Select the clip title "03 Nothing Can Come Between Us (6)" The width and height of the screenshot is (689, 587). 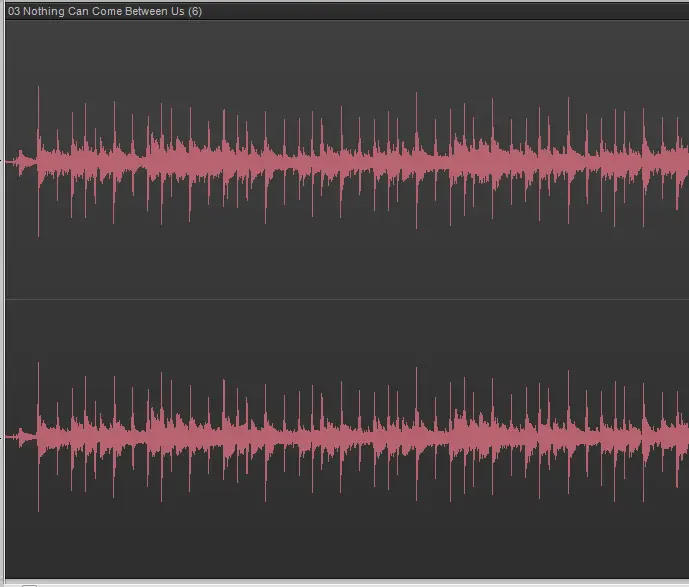tap(105, 11)
